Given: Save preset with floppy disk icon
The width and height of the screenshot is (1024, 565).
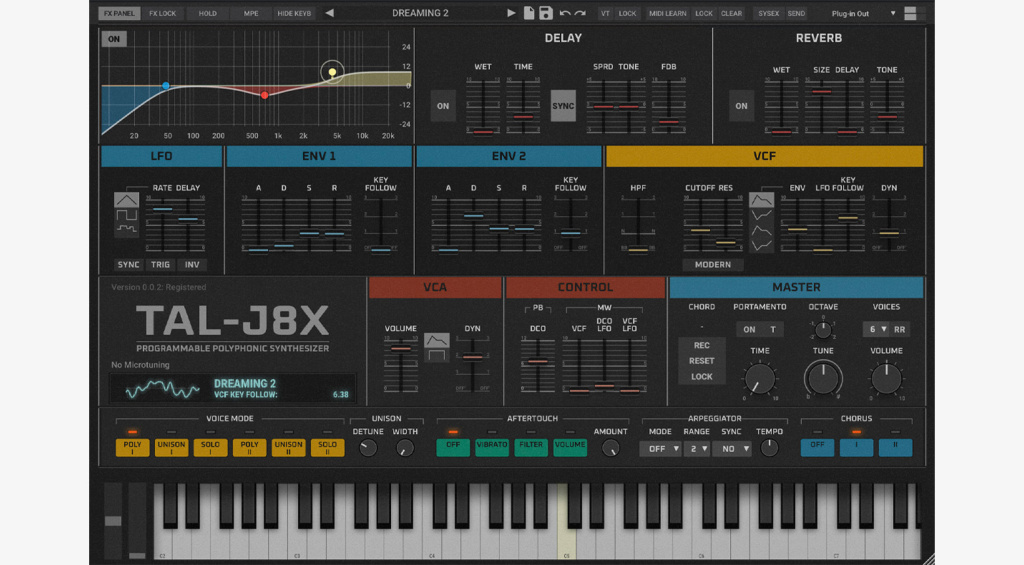Looking at the screenshot, I should [546, 13].
